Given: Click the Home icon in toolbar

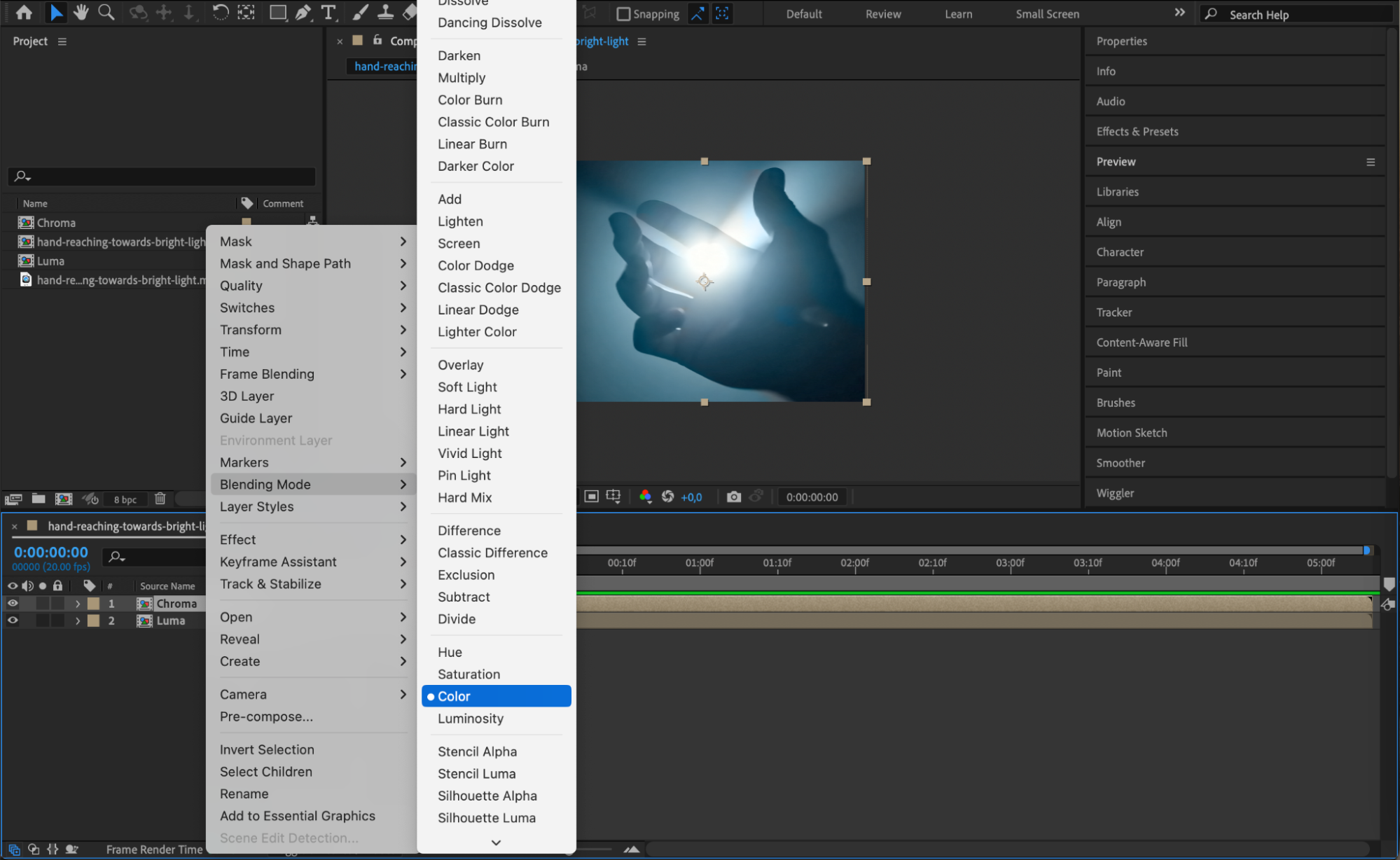Looking at the screenshot, I should click(24, 12).
